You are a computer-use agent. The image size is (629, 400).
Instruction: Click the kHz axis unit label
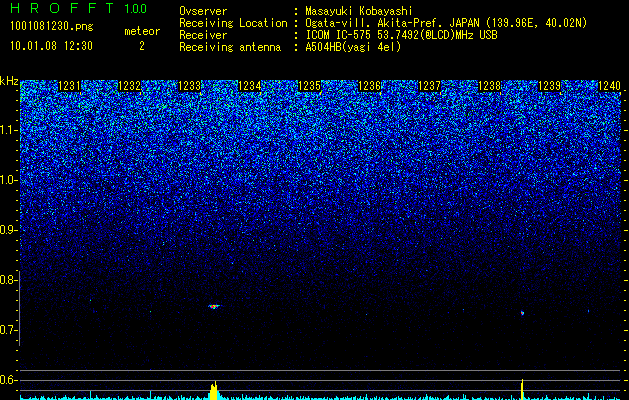(x=9, y=81)
